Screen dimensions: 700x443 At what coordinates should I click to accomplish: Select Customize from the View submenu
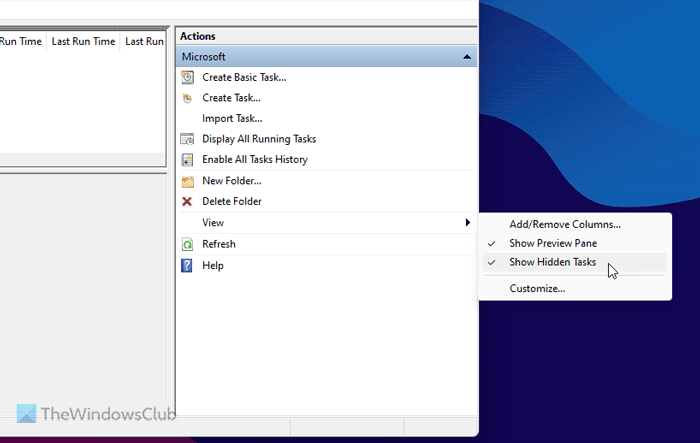[x=537, y=288]
